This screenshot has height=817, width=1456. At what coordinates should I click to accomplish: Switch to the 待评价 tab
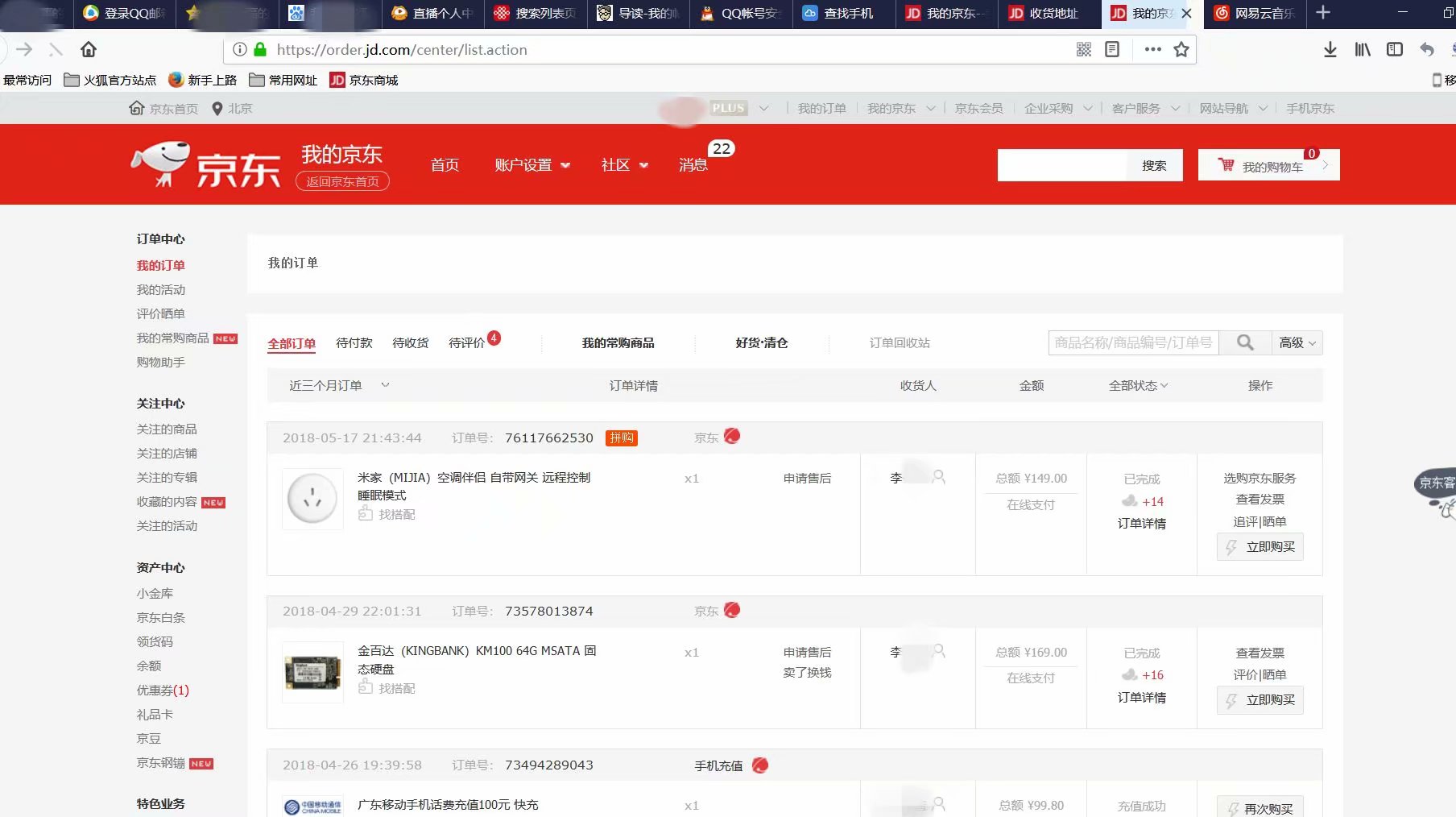click(467, 342)
